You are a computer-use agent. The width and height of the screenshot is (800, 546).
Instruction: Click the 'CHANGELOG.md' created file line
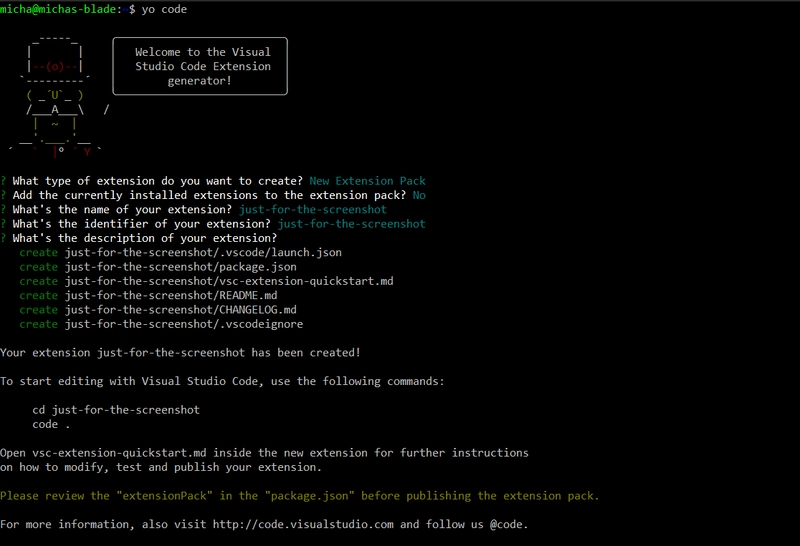tap(158, 309)
